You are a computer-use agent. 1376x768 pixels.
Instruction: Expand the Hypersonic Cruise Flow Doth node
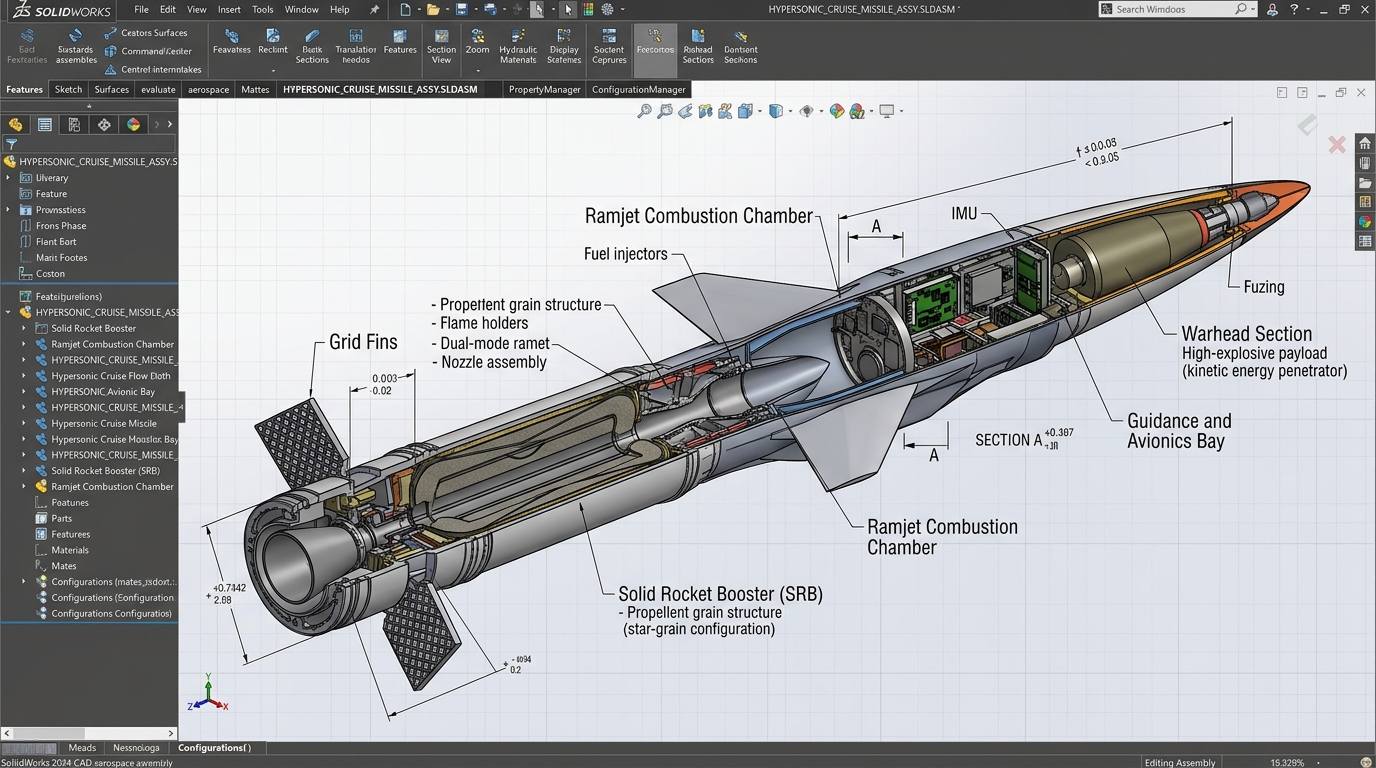click(24, 376)
